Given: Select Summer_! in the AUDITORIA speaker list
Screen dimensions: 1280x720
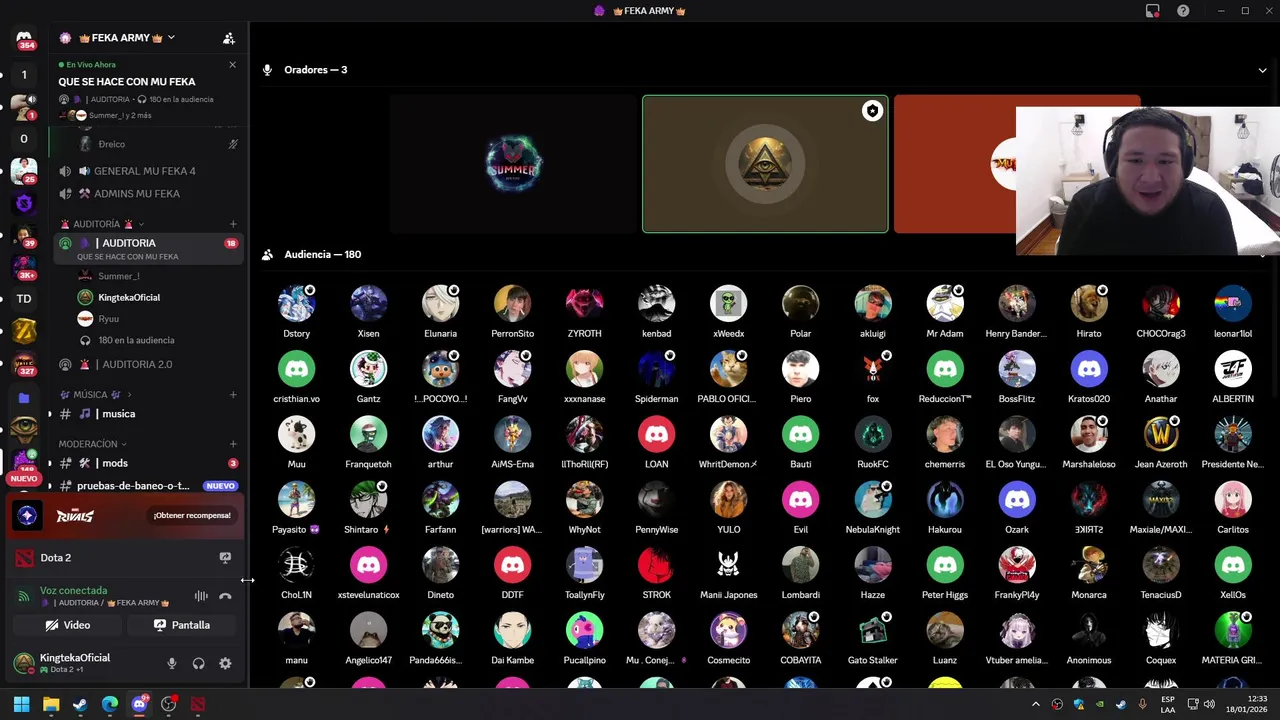Looking at the screenshot, I should point(157,276).
